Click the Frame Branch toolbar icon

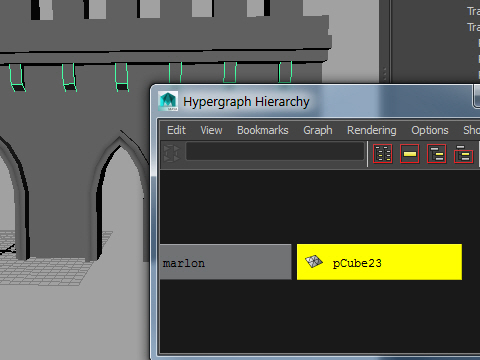(x=464, y=154)
